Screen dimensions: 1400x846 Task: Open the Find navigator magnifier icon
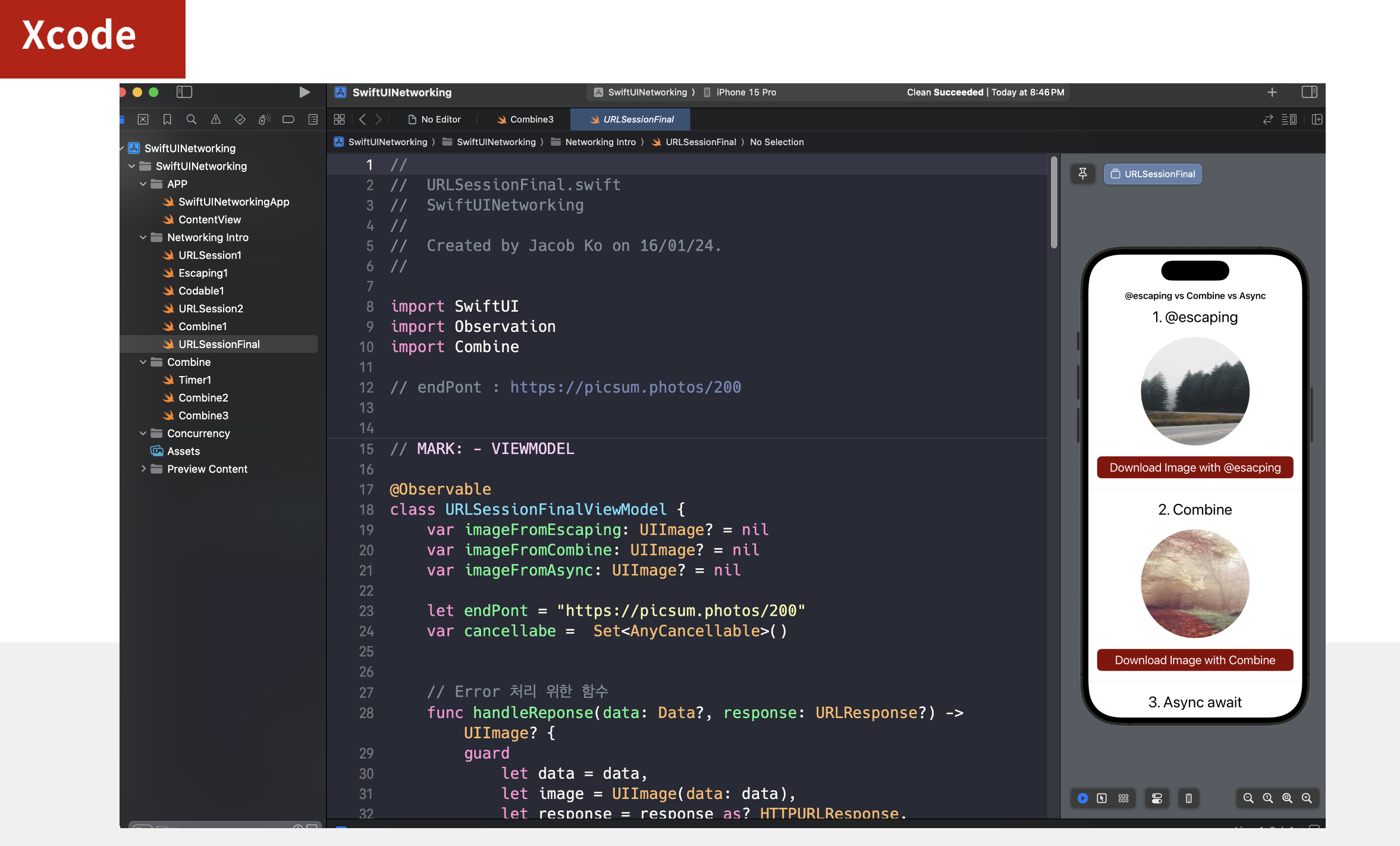[x=192, y=120]
